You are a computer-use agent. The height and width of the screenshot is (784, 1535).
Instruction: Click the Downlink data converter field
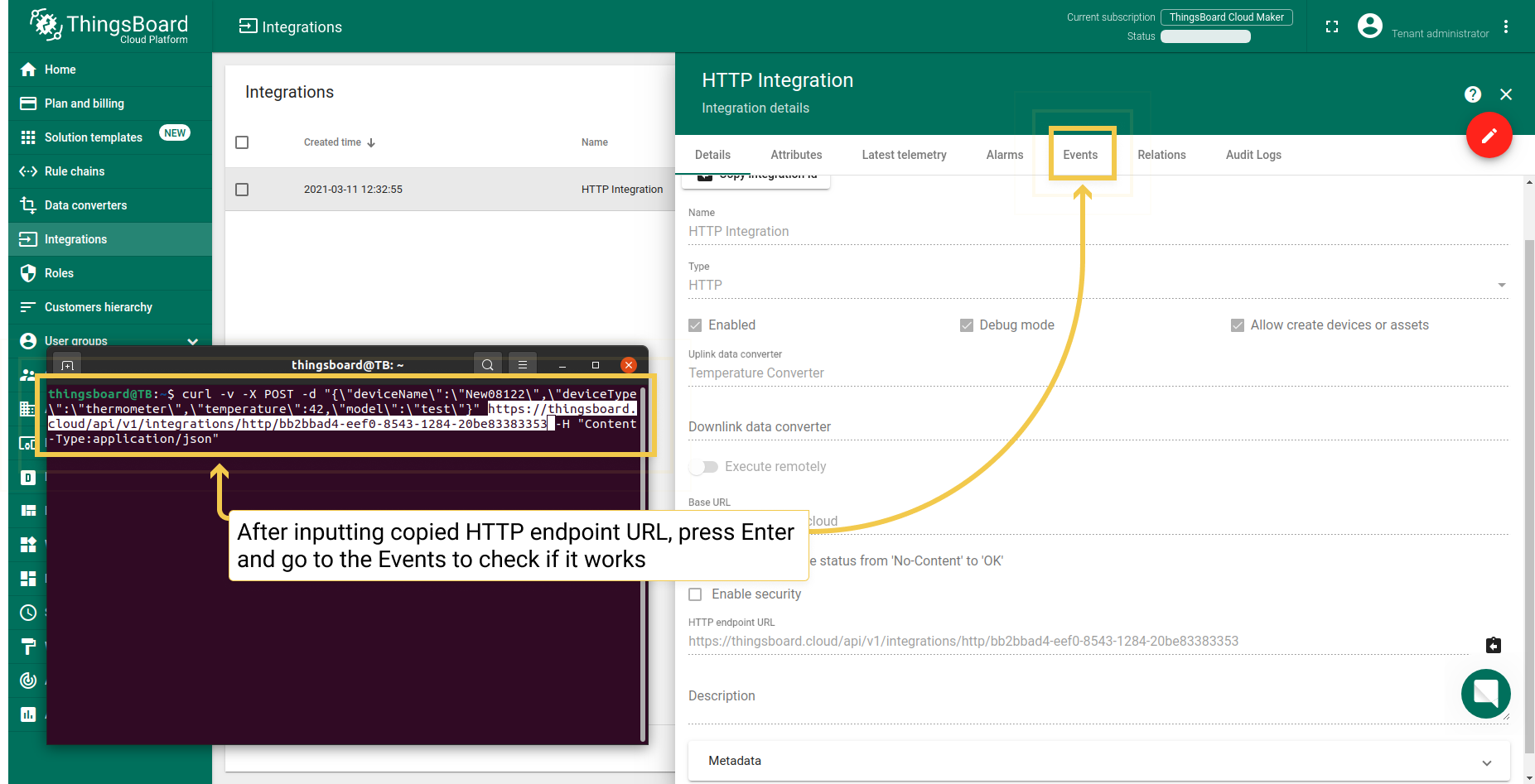[1098, 427]
